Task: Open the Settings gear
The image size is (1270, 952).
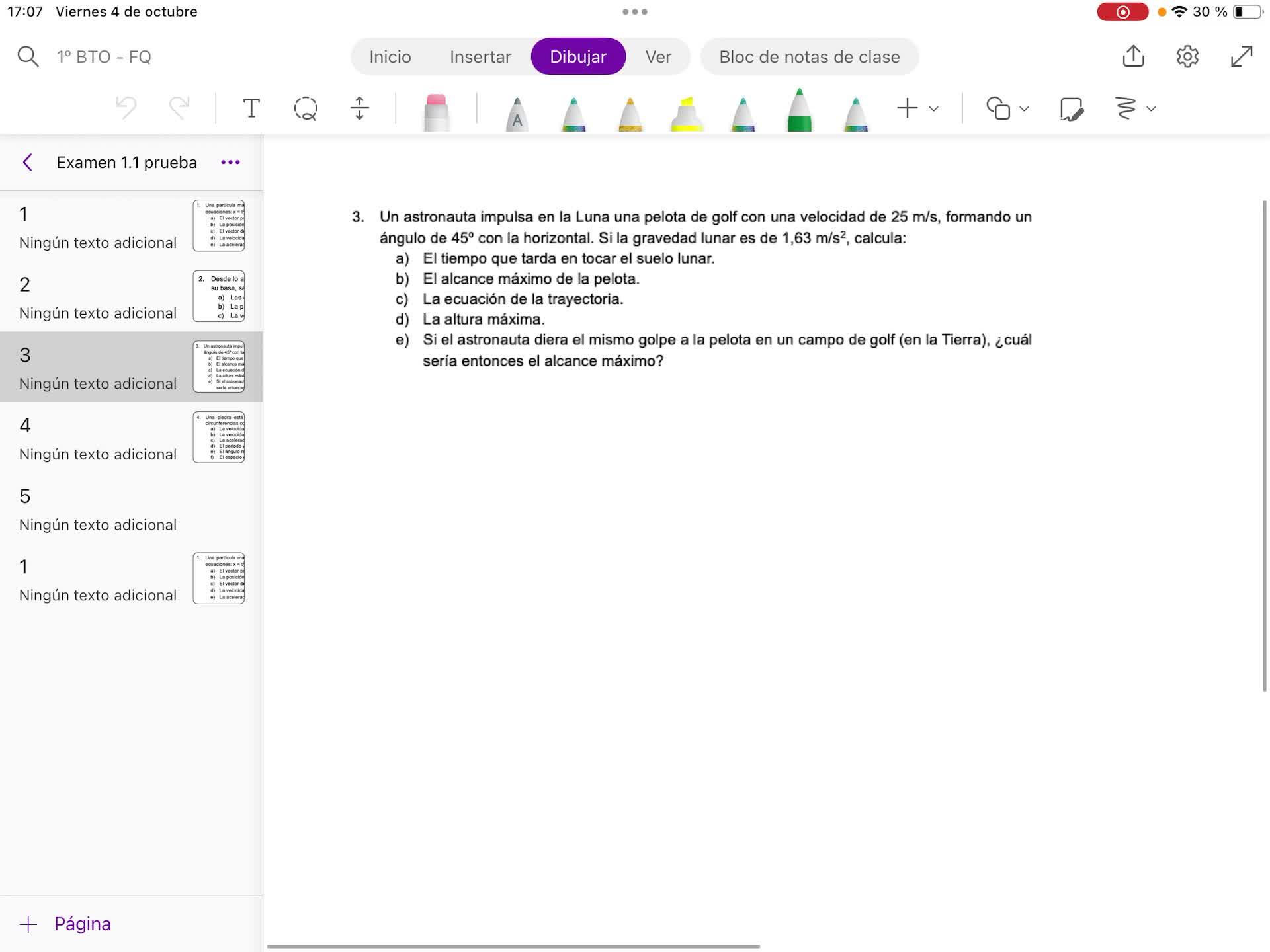Action: (x=1187, y=56)
